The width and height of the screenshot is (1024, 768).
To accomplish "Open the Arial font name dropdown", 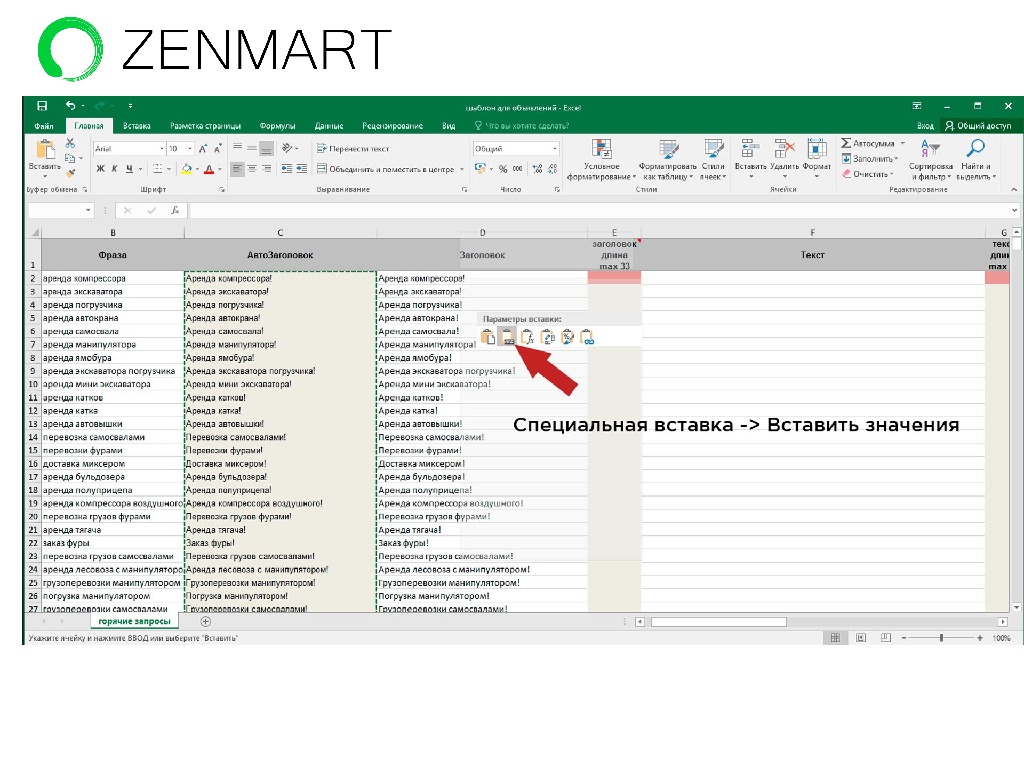I will point(161,149).
